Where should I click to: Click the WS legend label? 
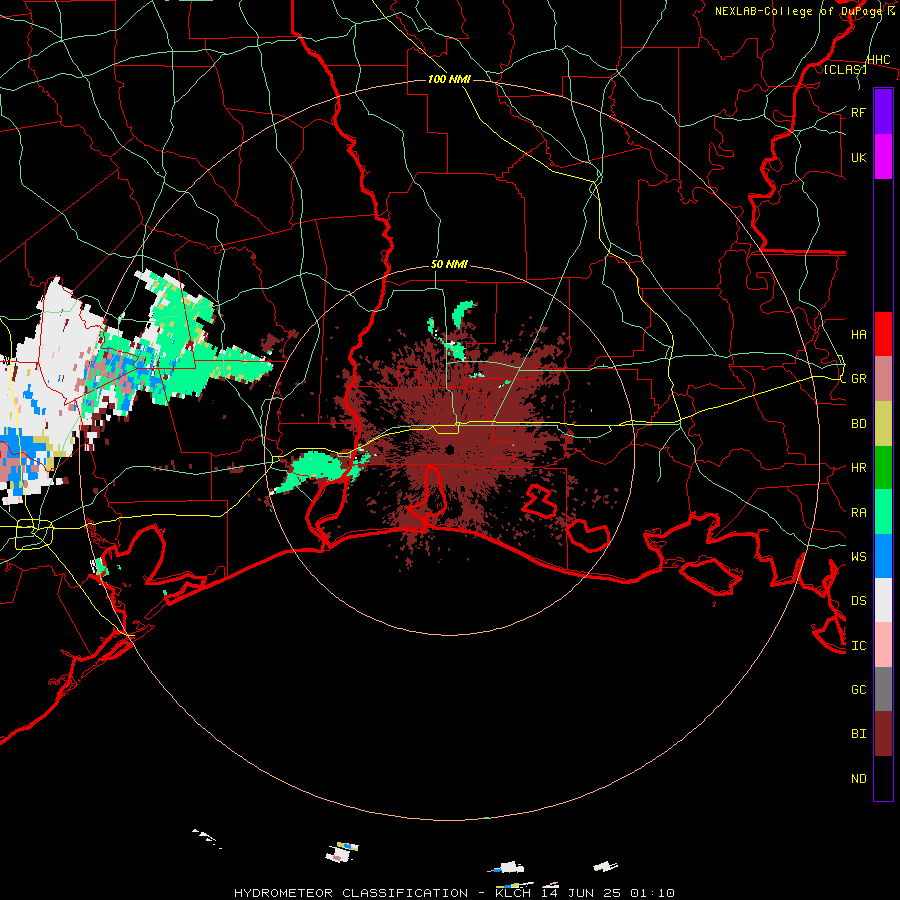pyautogui.click(x=859, y=556)
